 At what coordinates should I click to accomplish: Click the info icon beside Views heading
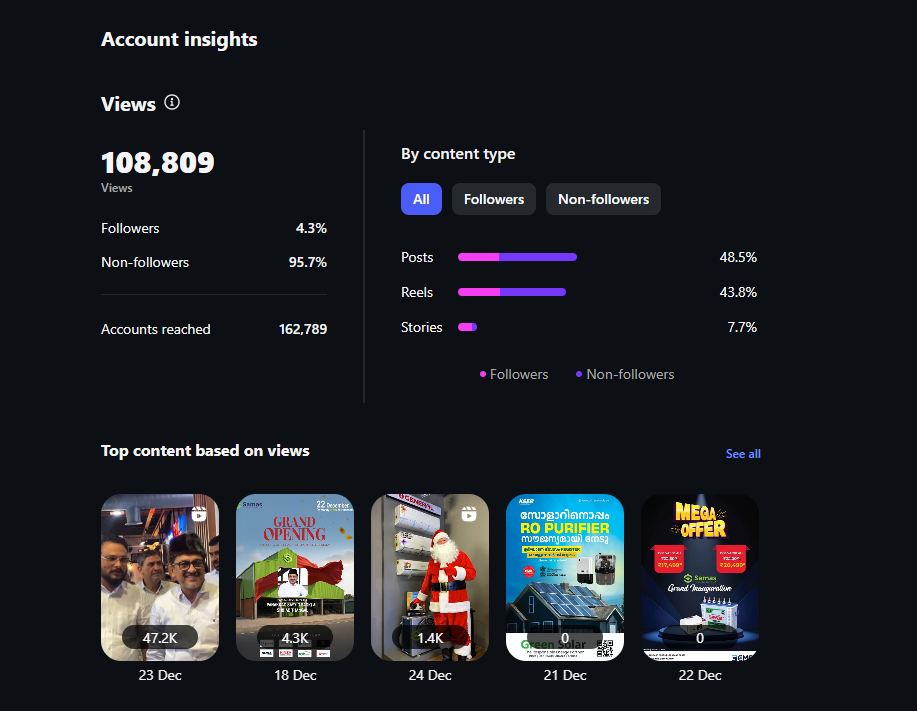(x=172, y=103)
